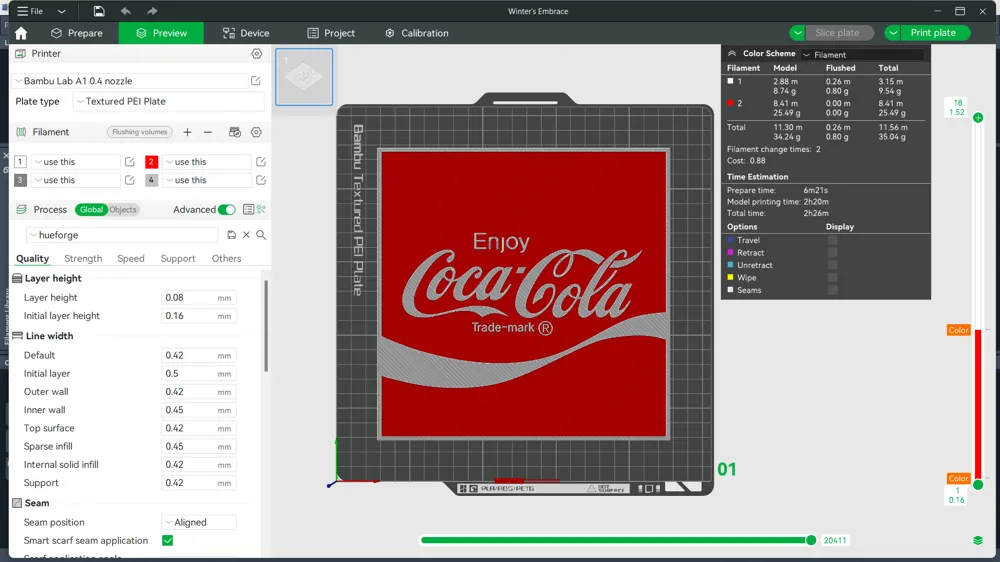Open the Others settings tab
This screenshot has height=562, width=1000.
[x=226, y=258]
